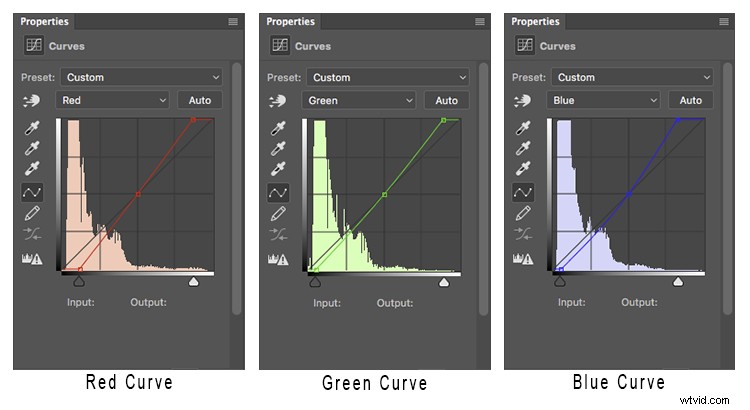Open Preset dropdown in Green panel
This screenshot has width=750, height=410.
389,77
